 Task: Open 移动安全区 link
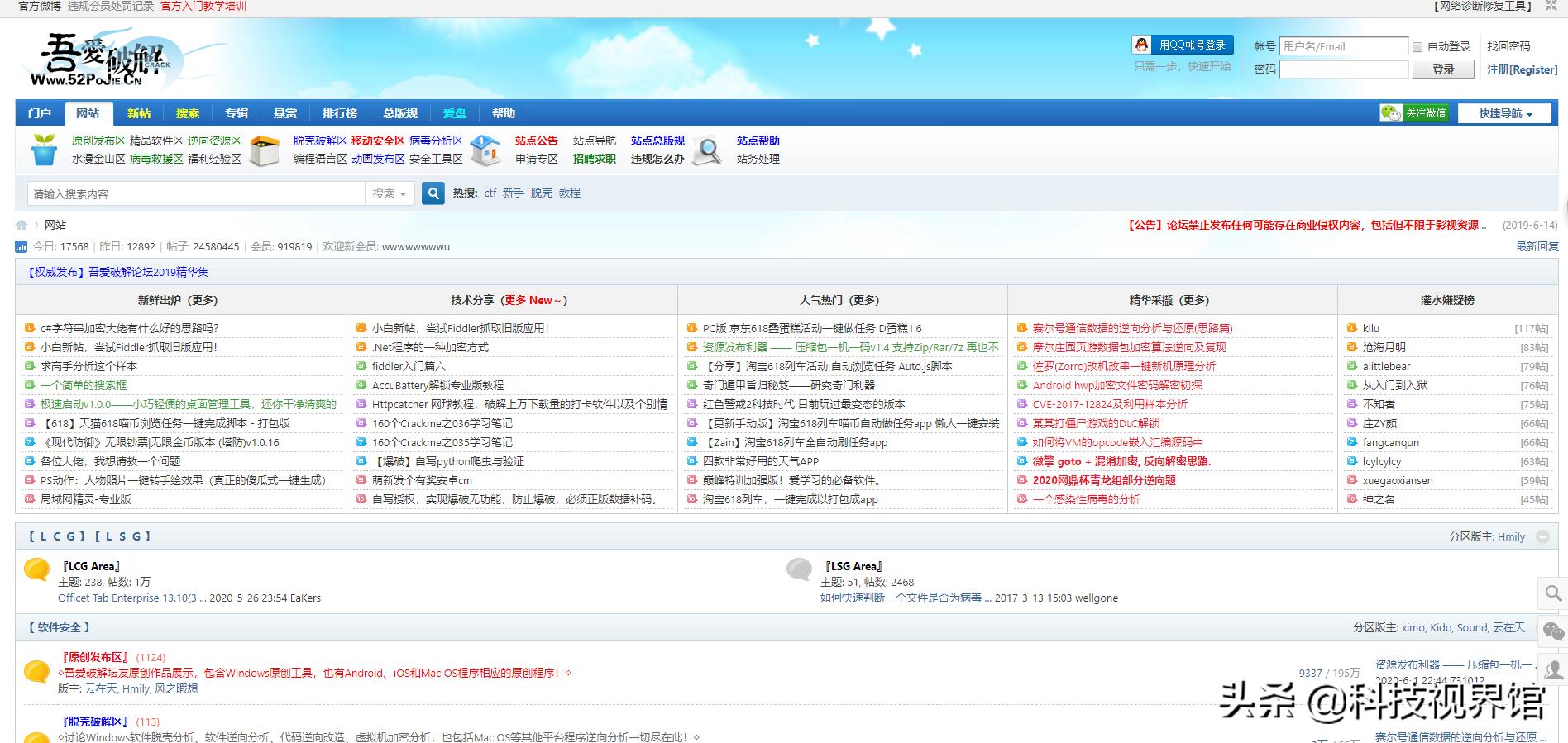point(378,141)
